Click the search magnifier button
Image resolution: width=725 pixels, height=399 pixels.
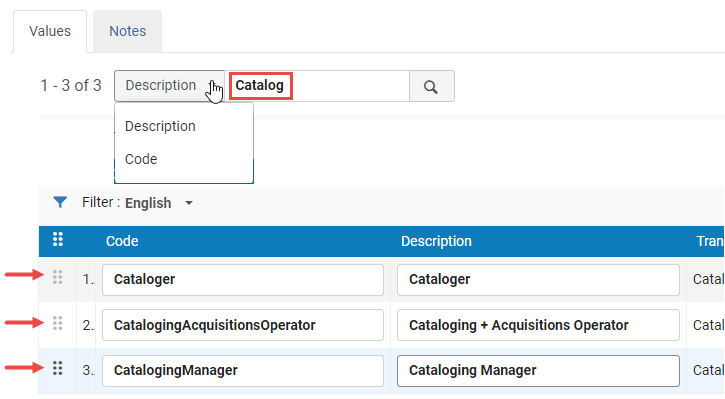coord(431,86)
